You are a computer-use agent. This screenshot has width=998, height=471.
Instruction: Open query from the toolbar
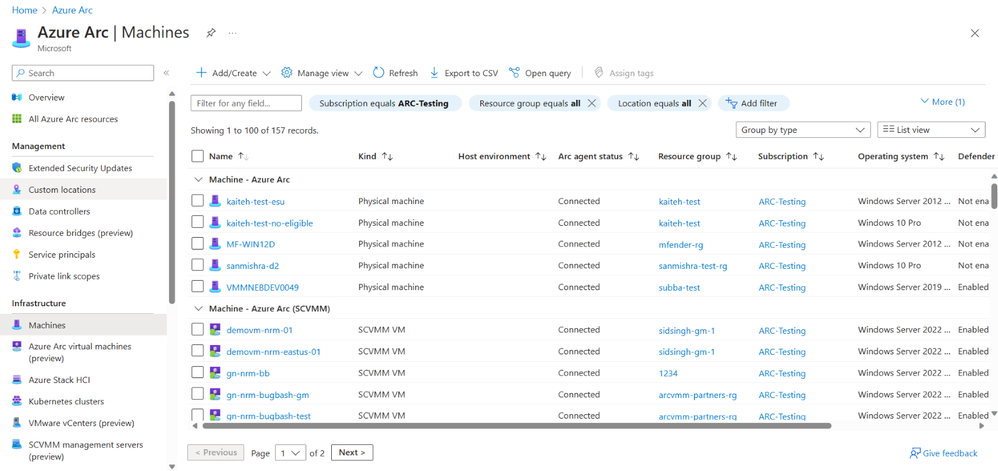540,73
